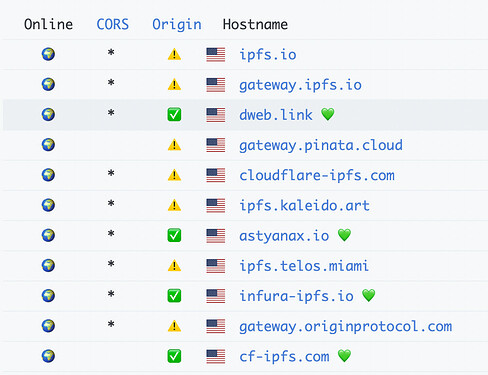Click the globe icon for astyanax.io
The image size is (488, 375).
48,235
